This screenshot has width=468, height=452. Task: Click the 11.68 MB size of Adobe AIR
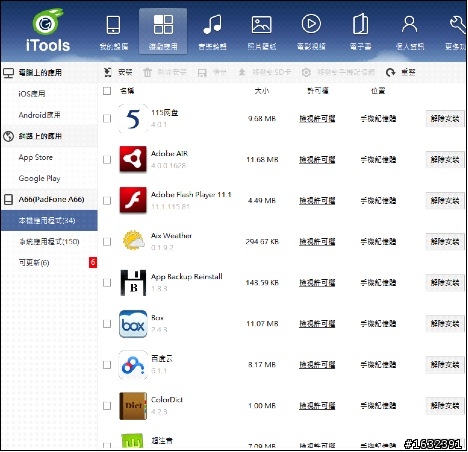click(x=262, y=160)
